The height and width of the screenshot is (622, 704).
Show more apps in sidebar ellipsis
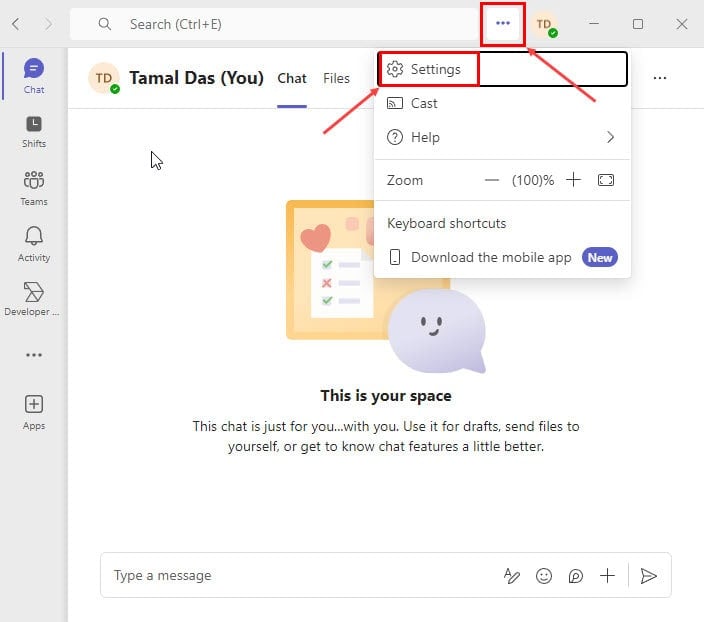pyautogui.click(x=34, y=355)
